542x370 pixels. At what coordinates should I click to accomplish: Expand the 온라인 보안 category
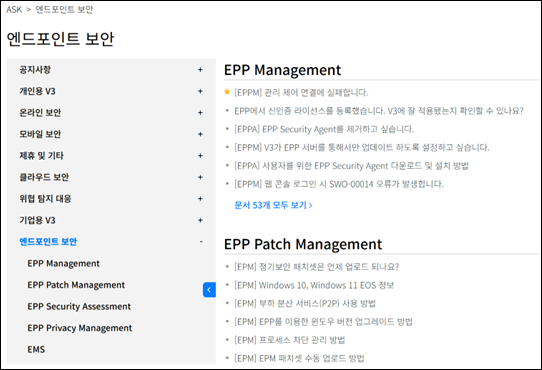[x=200, y=113]
